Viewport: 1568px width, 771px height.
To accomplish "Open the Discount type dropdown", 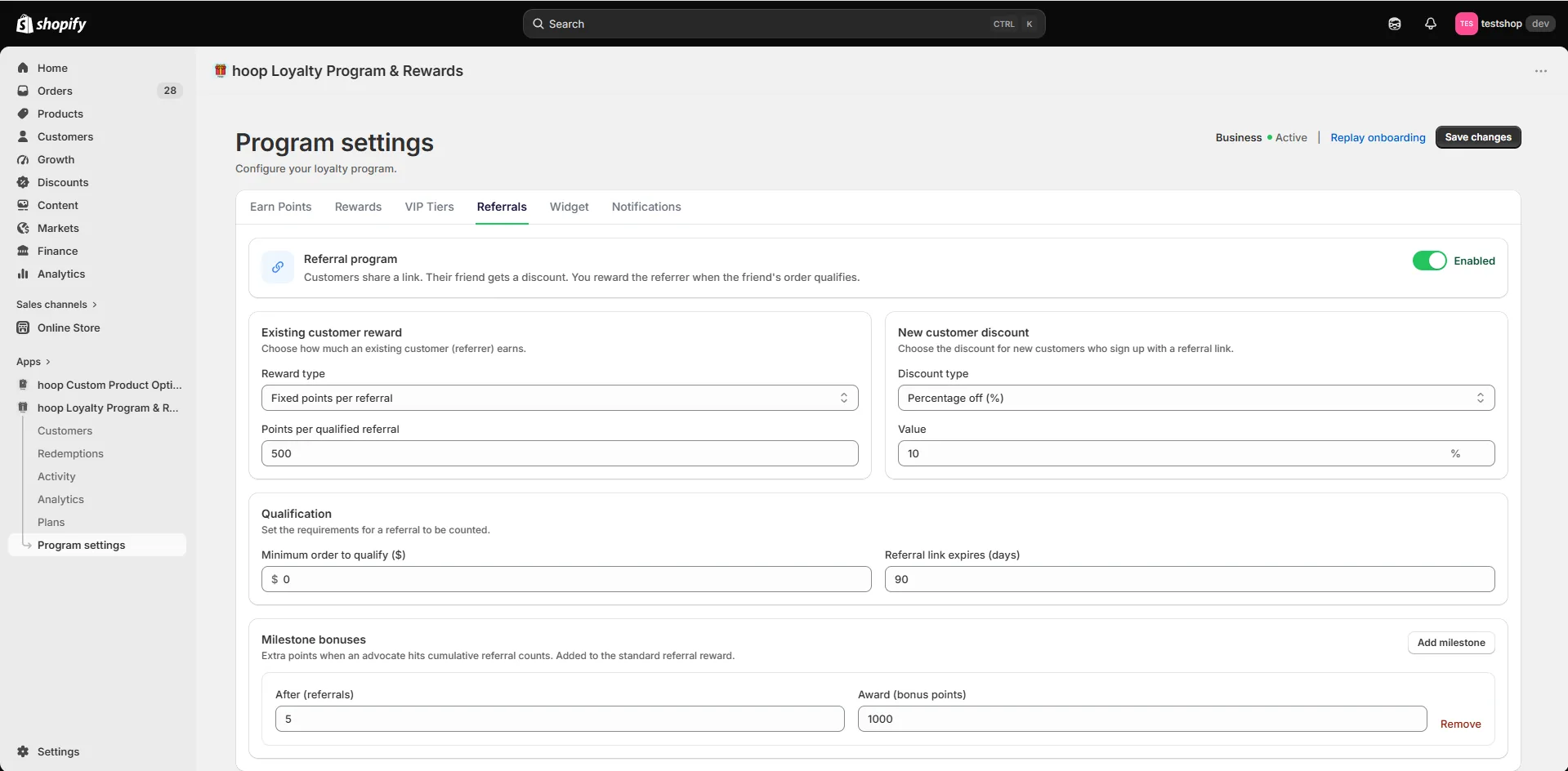I will click(1196, 398).
